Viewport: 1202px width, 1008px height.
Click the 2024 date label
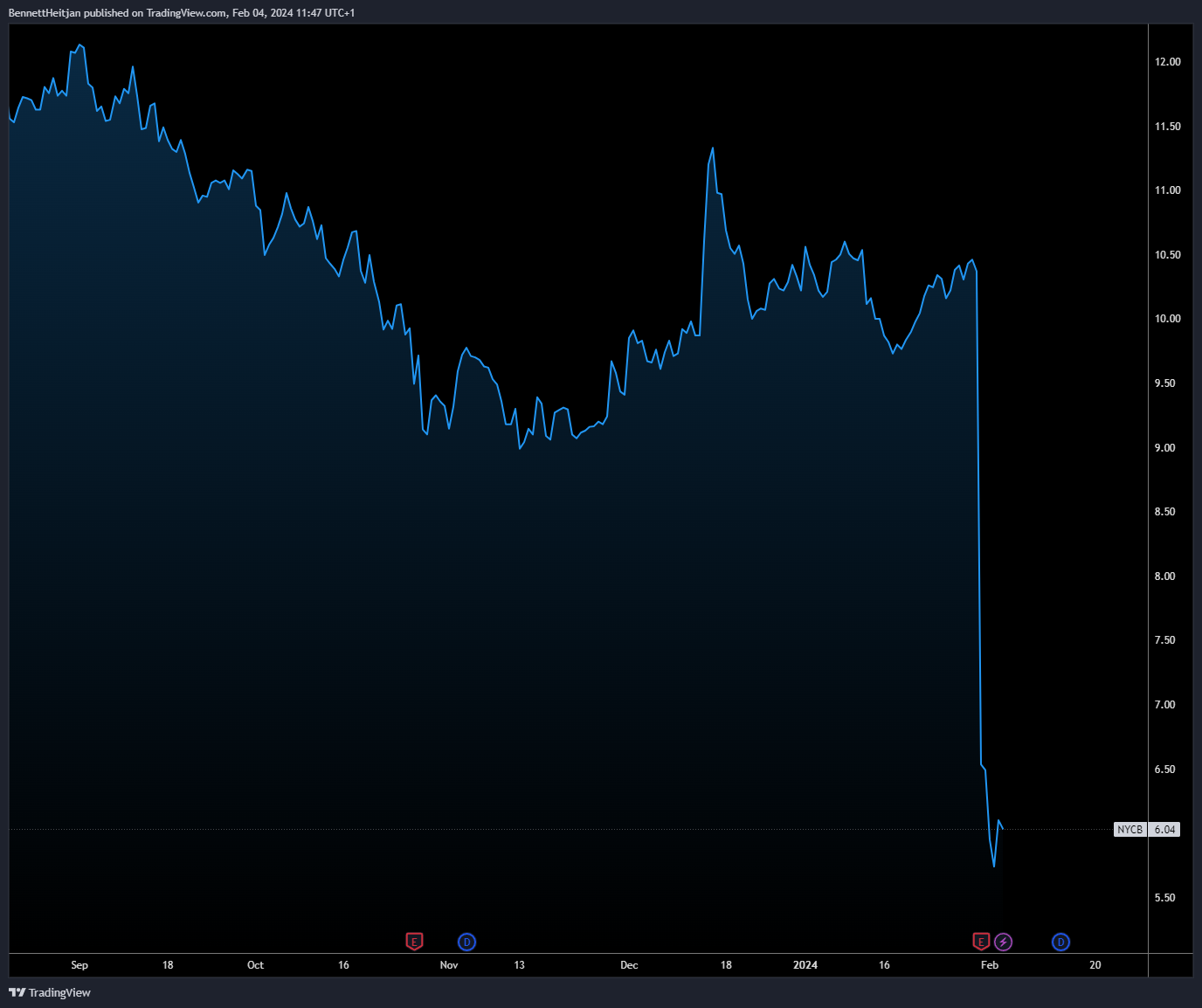pos(805,965)
